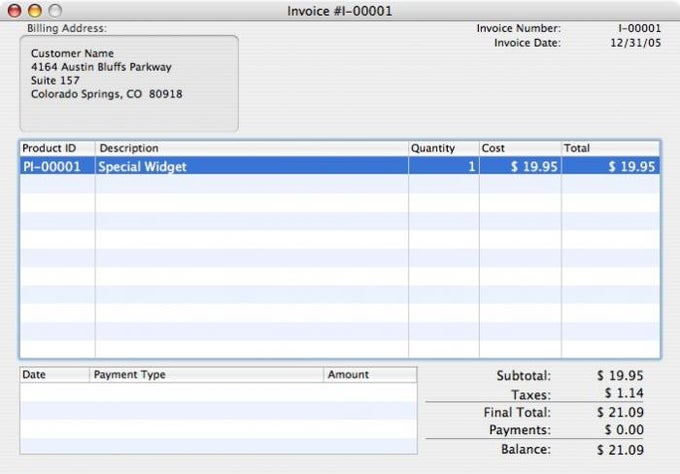Image resolution: width=680 pixels, height=474 pixels.
Task: Click the yellow minimize window button
Action: [35, 10]
